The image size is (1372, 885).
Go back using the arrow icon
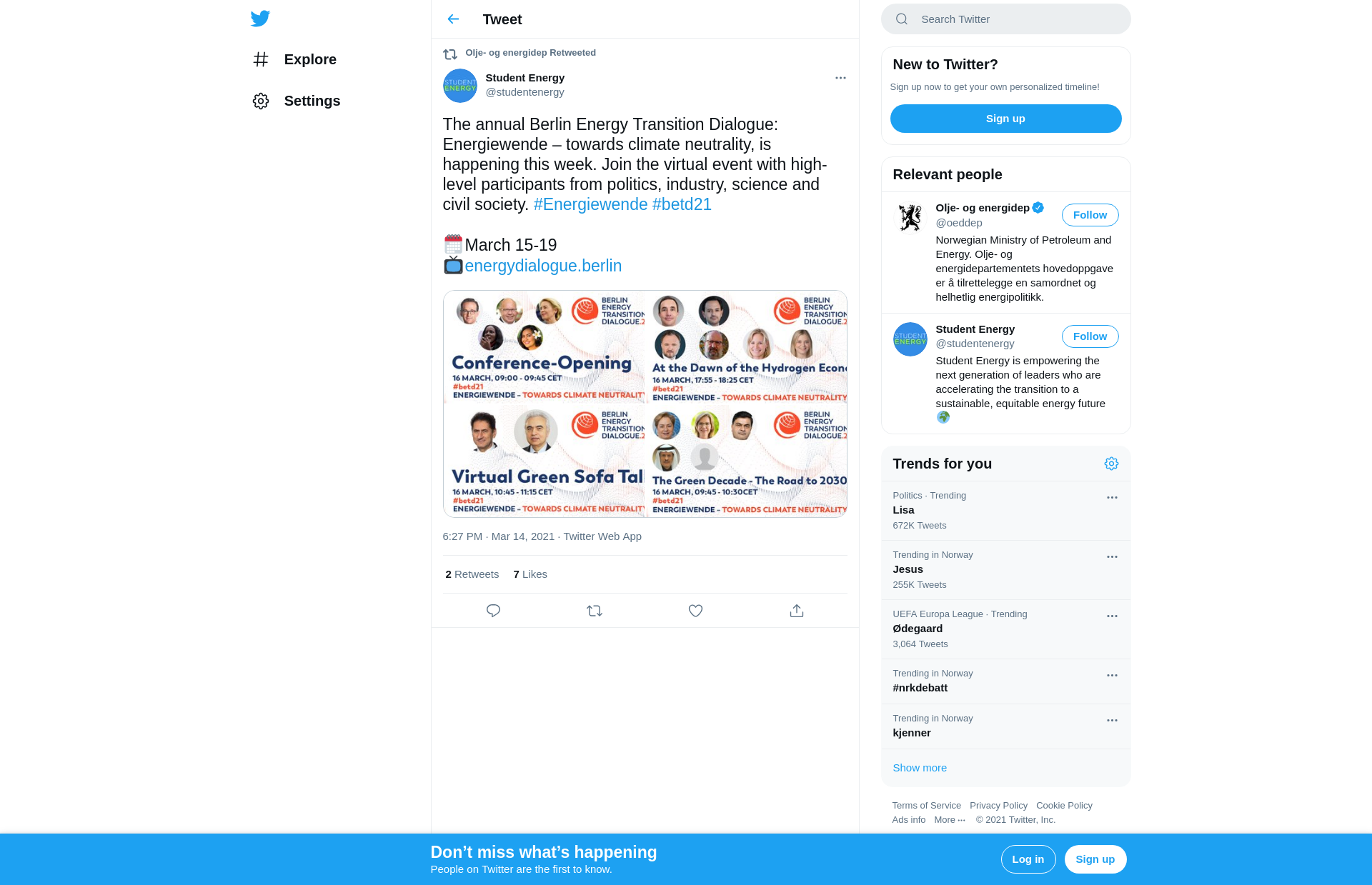tap(453, 19)
